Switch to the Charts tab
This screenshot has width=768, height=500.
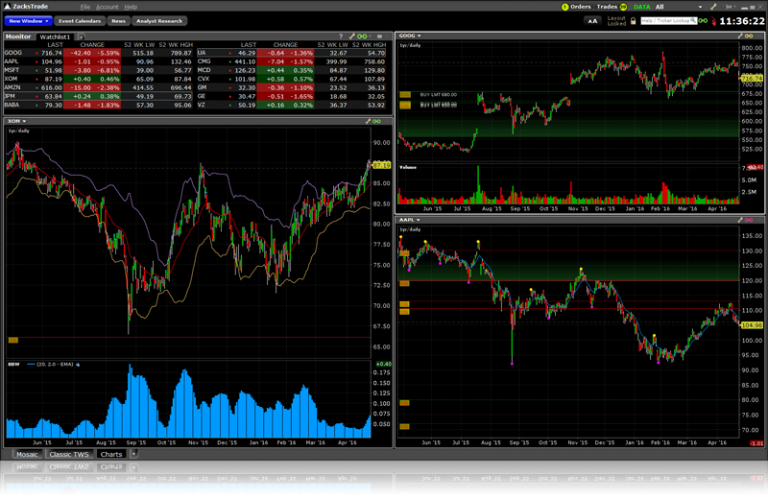(111, 454)
